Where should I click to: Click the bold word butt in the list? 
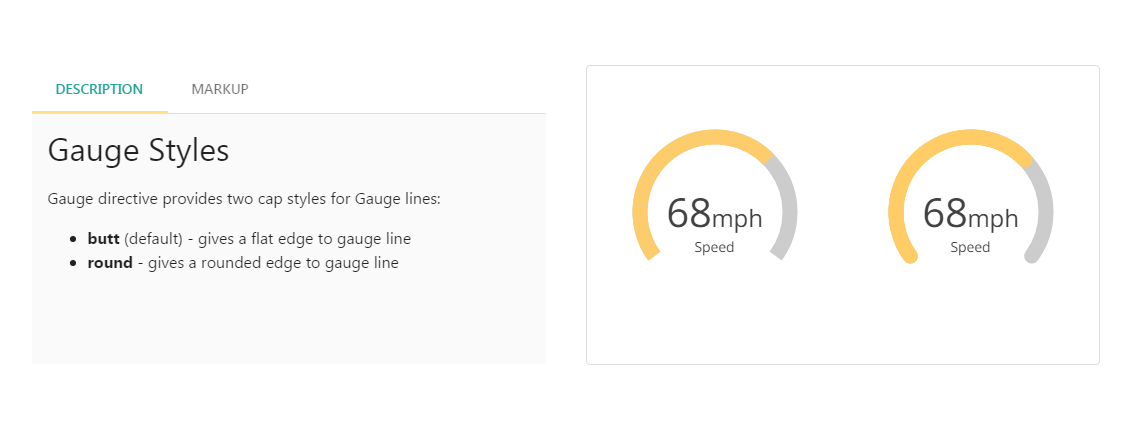tap(103, 239)
